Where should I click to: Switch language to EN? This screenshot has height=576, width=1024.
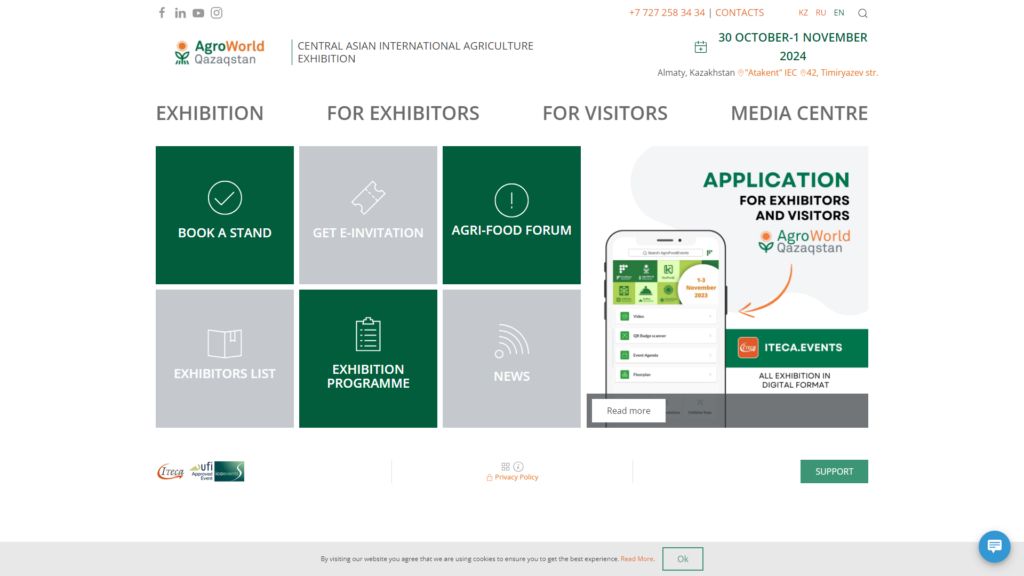coord(839,12)
